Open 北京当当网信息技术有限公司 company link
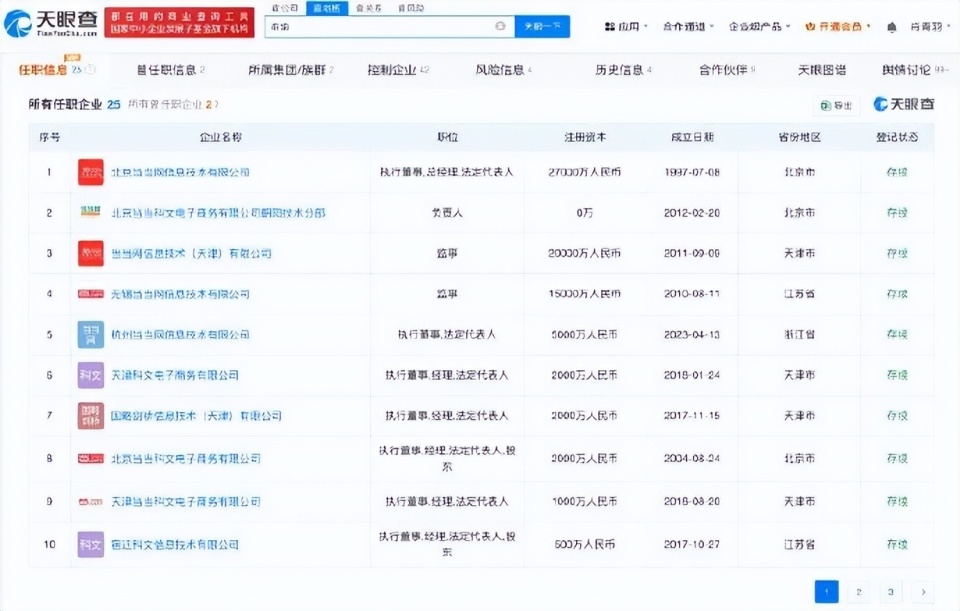This screenshot has width=960, height=611. 181,172
